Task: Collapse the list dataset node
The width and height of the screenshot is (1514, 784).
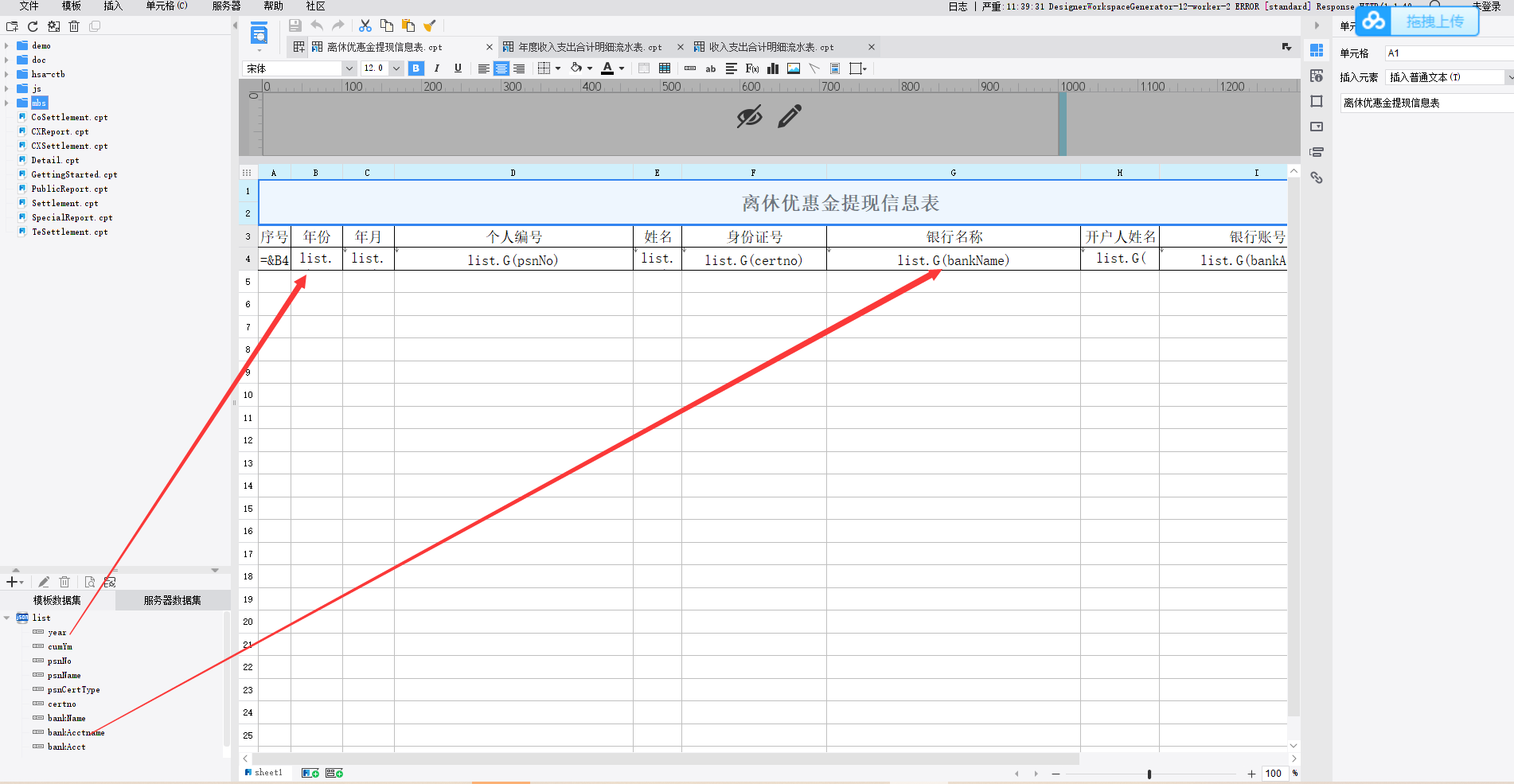Action: tap(6, 618)
